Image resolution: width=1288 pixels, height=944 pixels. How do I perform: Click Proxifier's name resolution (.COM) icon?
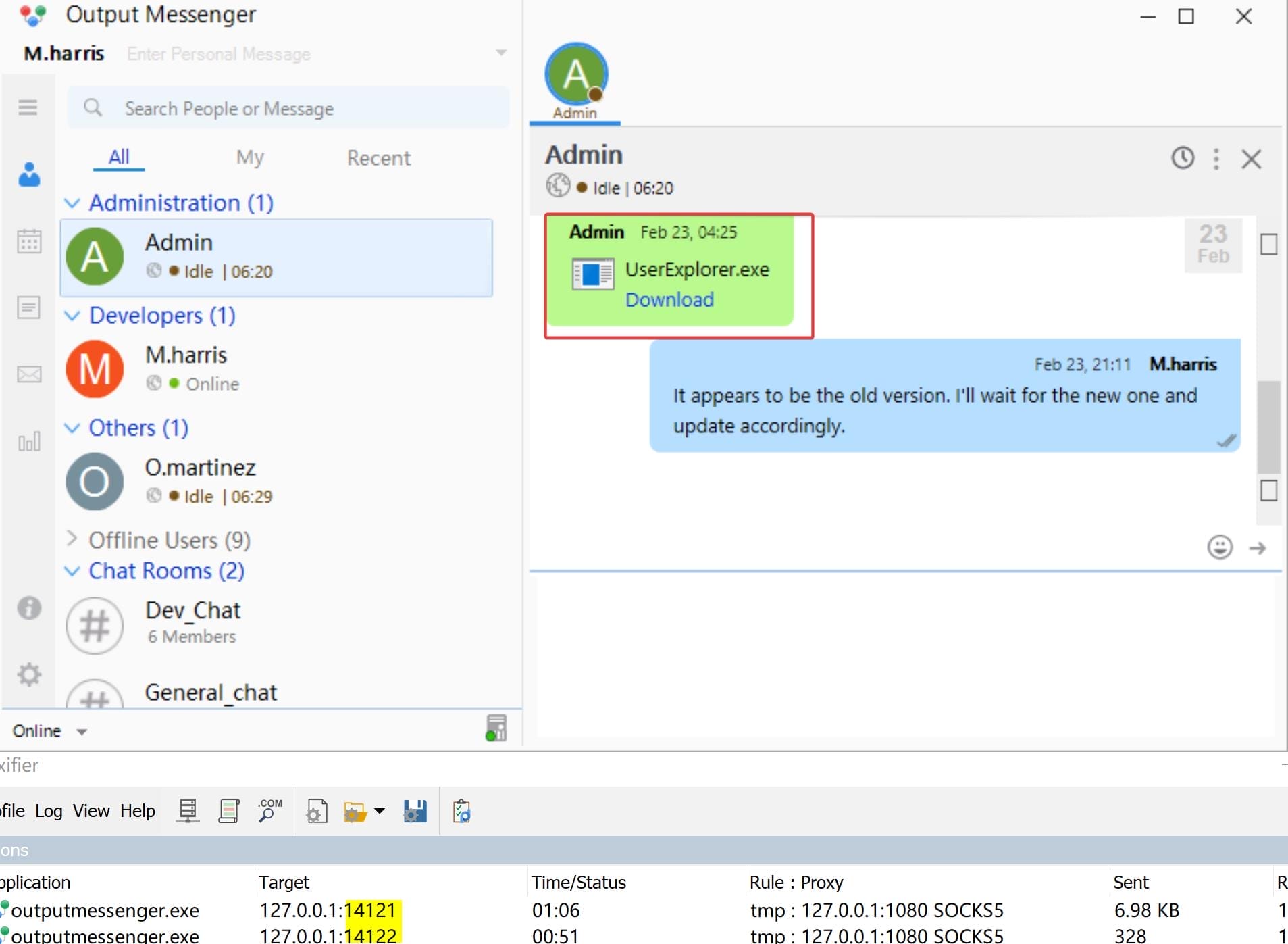pyautogui.click(x=270, y=810)
